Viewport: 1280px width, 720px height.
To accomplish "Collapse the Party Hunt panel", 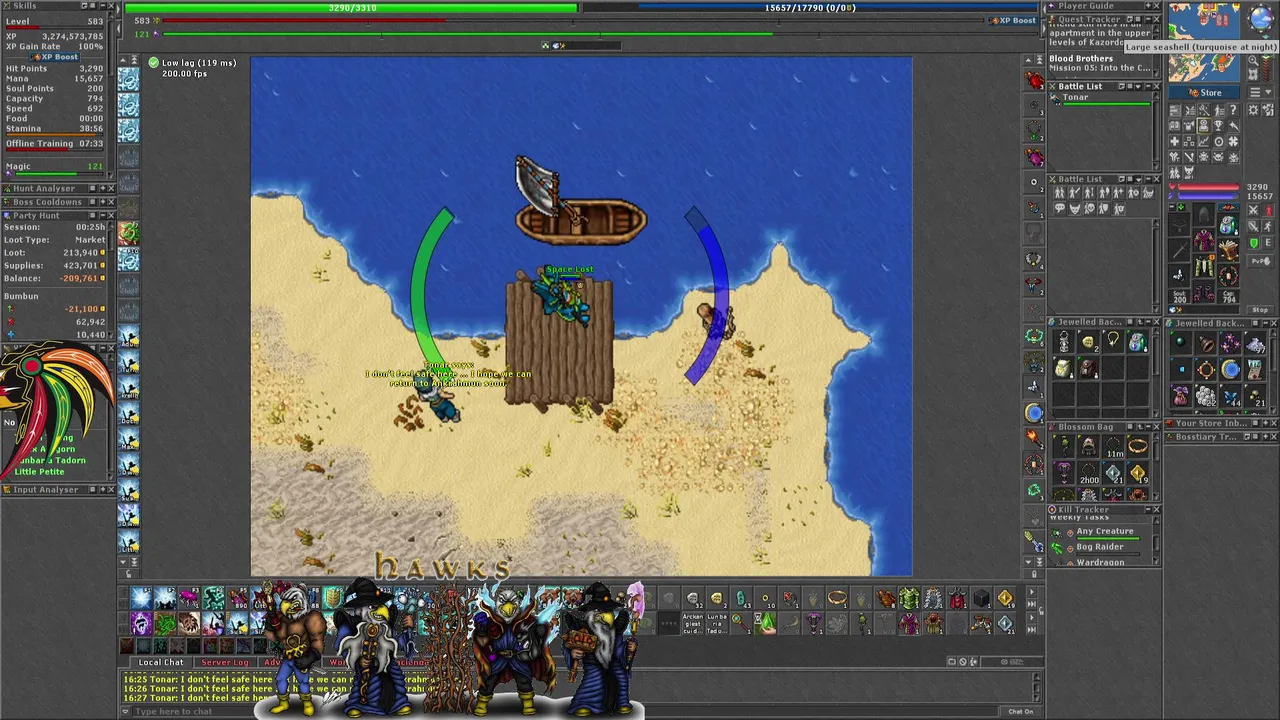I will (x=103, y=215).
